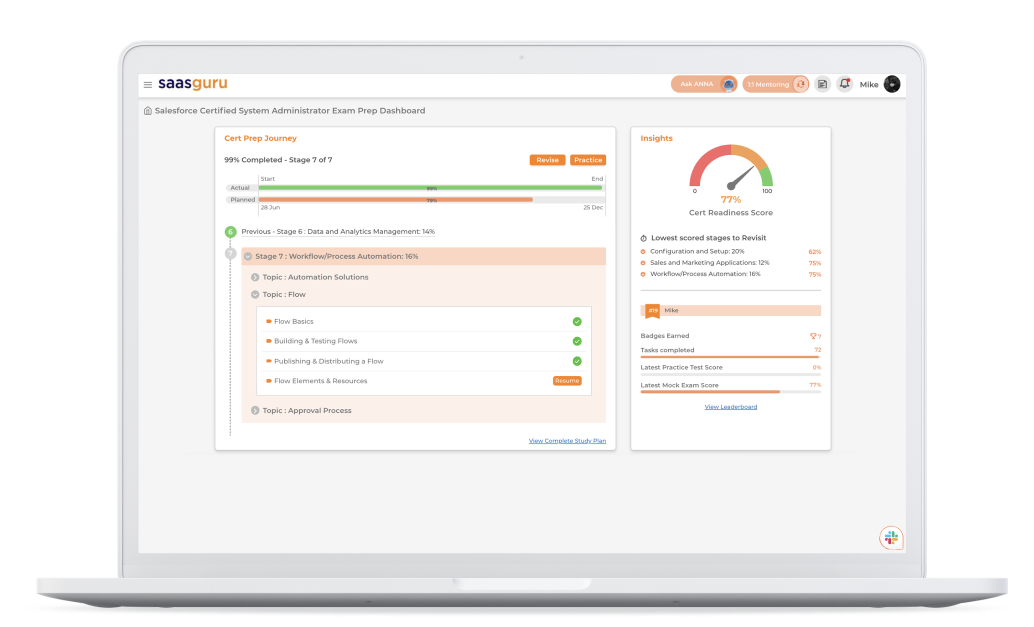Open Workflow/Process Automation: 16% in Insights
Screen dimensions: 1034x627
705,274
